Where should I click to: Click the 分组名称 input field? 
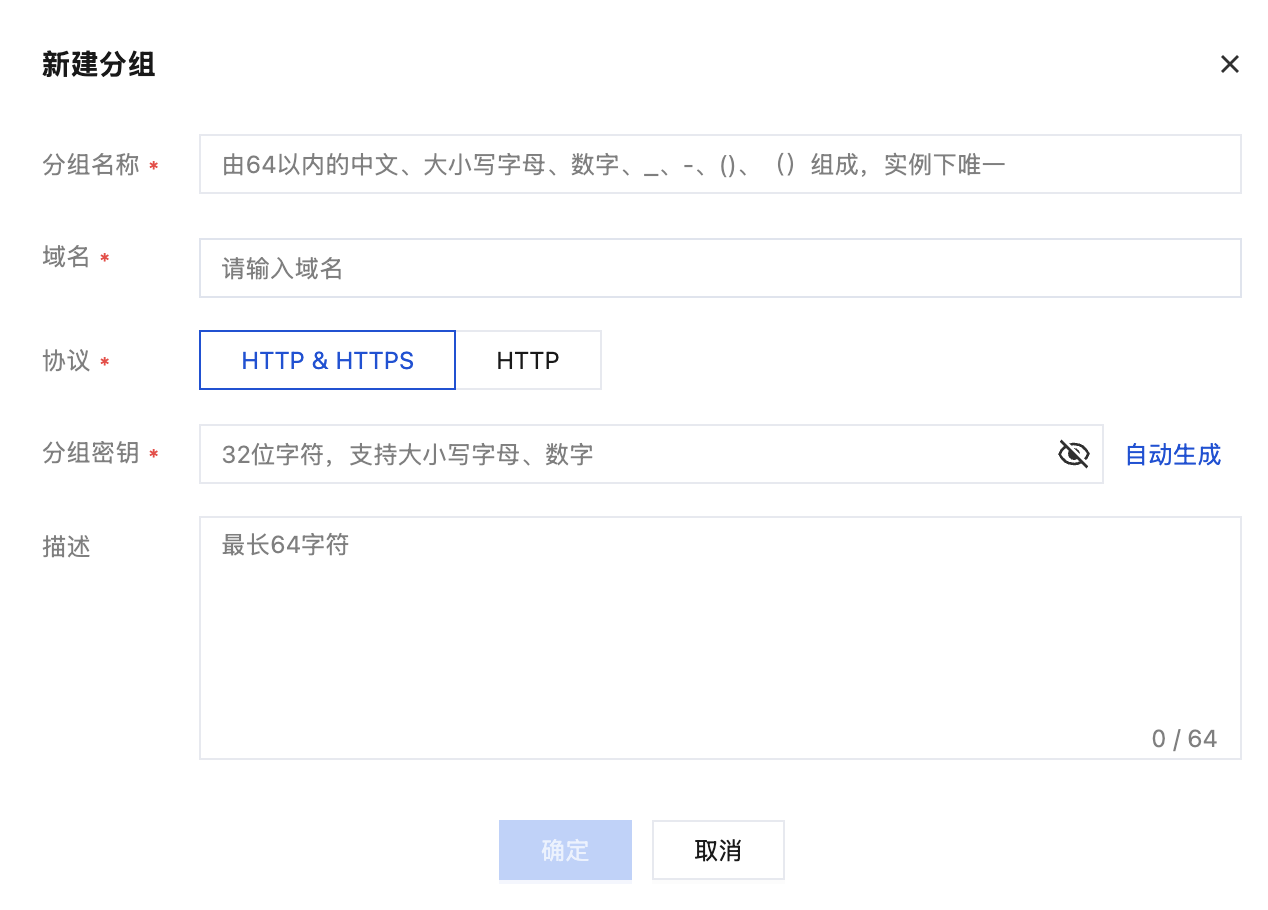point(720,164)
